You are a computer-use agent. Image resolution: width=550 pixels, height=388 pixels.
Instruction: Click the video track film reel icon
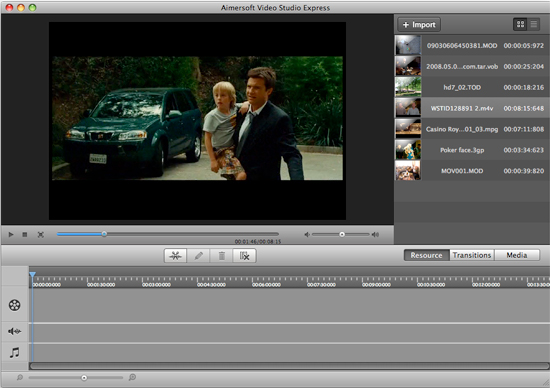pos(14,305)
